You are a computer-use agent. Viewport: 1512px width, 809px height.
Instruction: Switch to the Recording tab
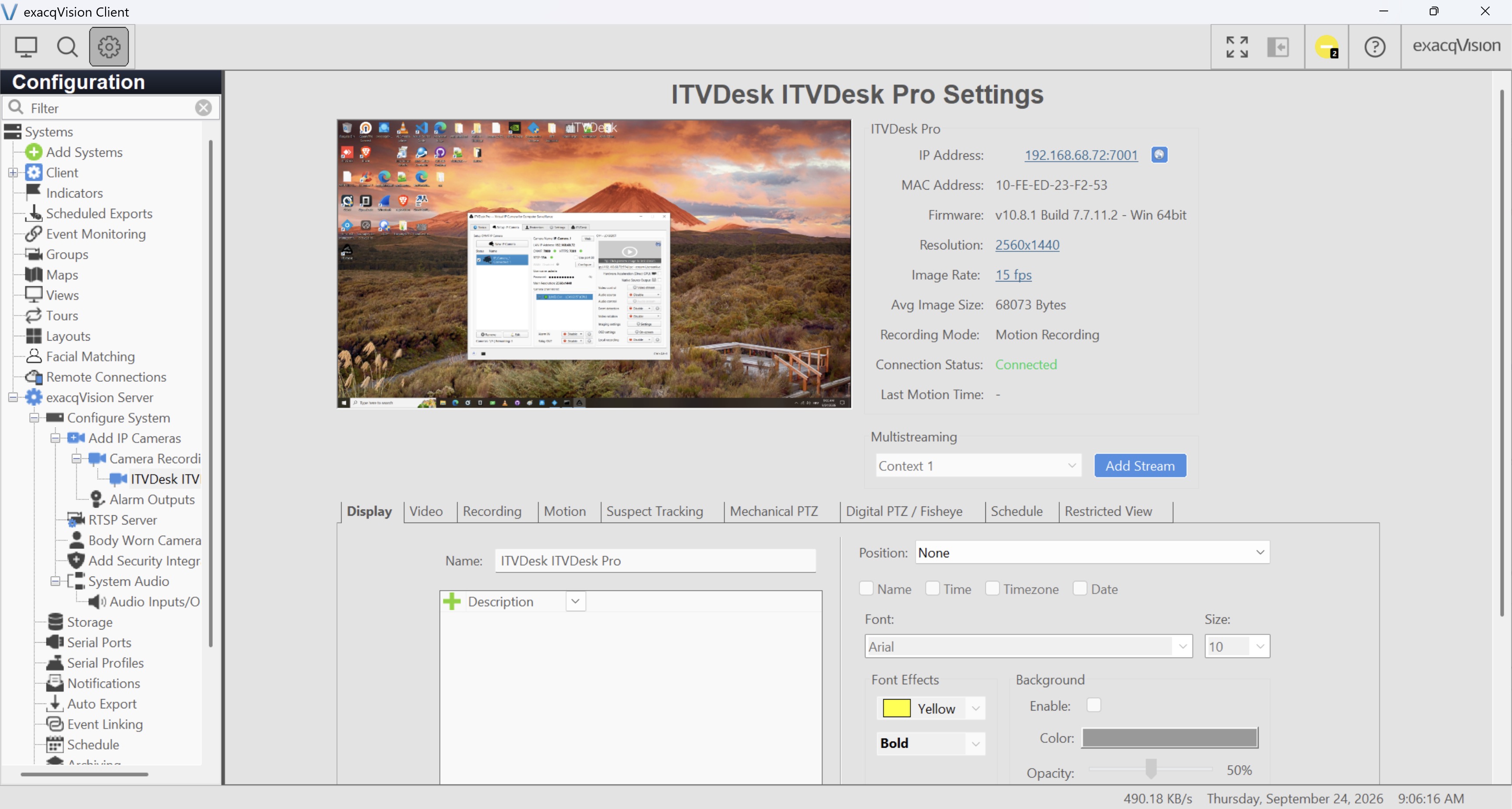click(492, 511)
